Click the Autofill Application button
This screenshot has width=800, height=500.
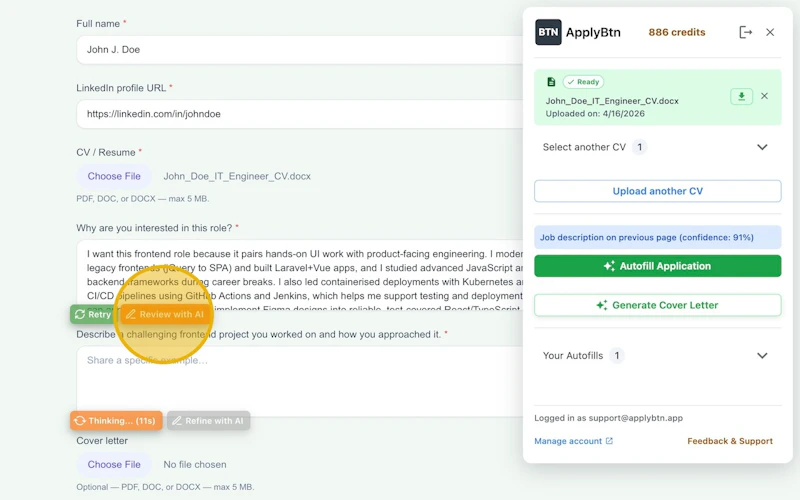click(x=658, y=266)
